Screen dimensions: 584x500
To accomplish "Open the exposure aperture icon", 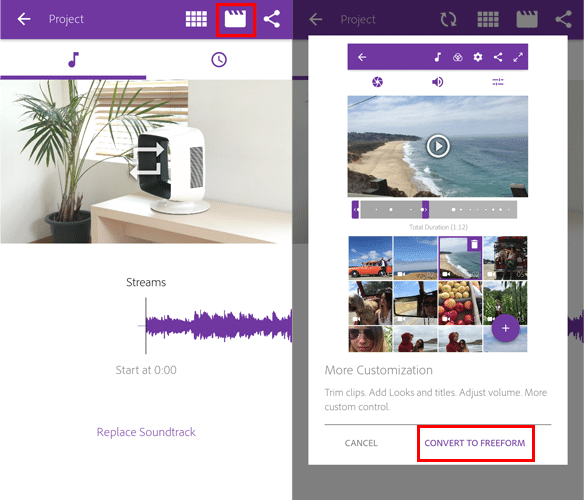I will pos(377,82).
